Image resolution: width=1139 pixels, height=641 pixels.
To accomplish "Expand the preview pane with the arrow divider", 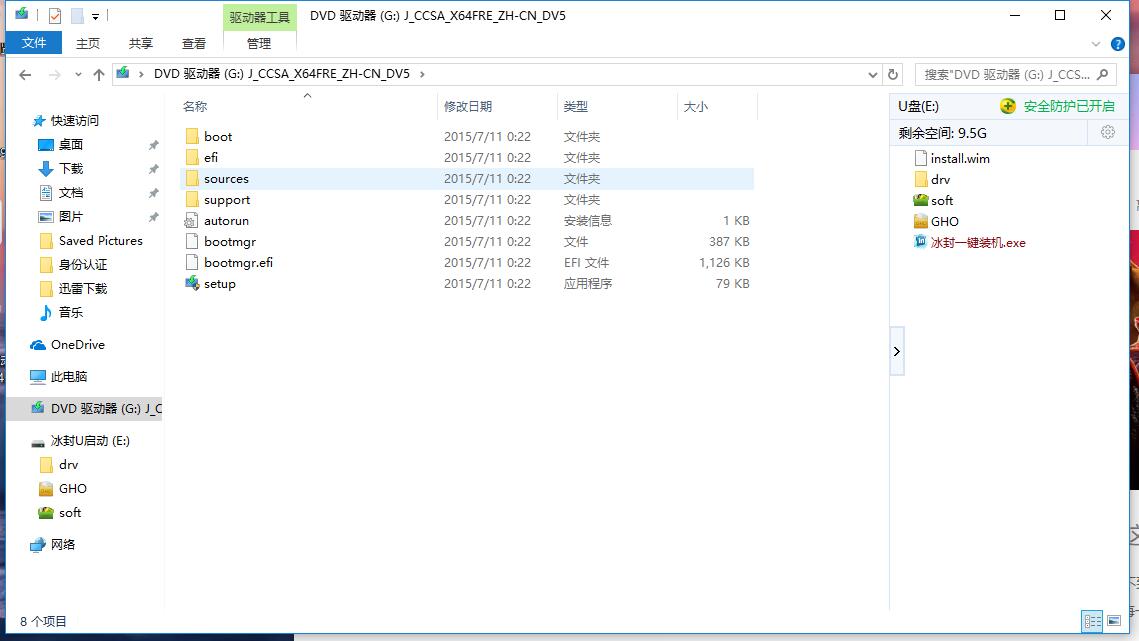I will click(897, 351).
